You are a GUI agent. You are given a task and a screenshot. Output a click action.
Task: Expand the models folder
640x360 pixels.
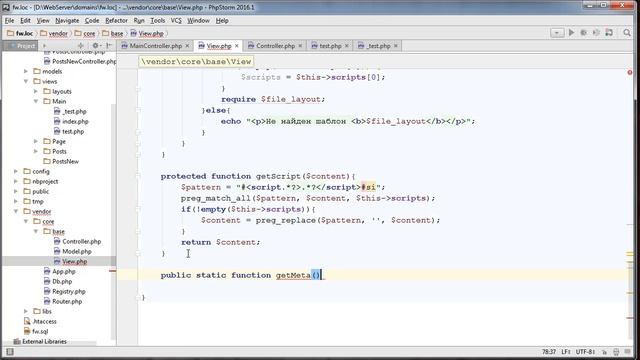tap(26, 71)
